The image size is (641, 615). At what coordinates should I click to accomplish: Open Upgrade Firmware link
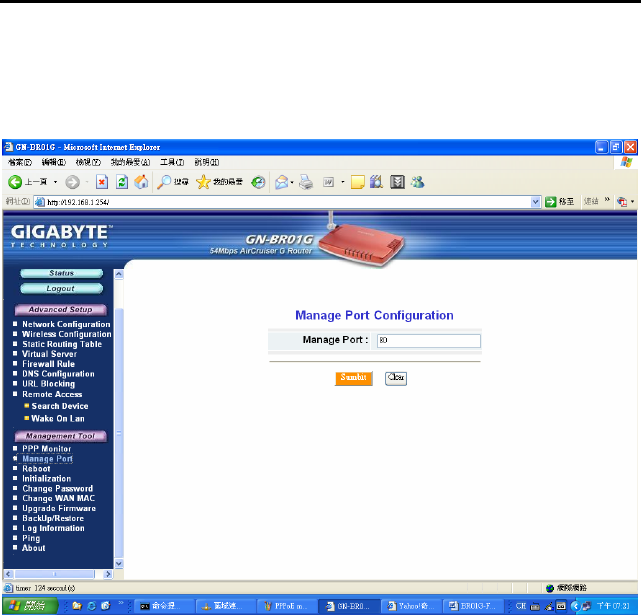point(59,508)
